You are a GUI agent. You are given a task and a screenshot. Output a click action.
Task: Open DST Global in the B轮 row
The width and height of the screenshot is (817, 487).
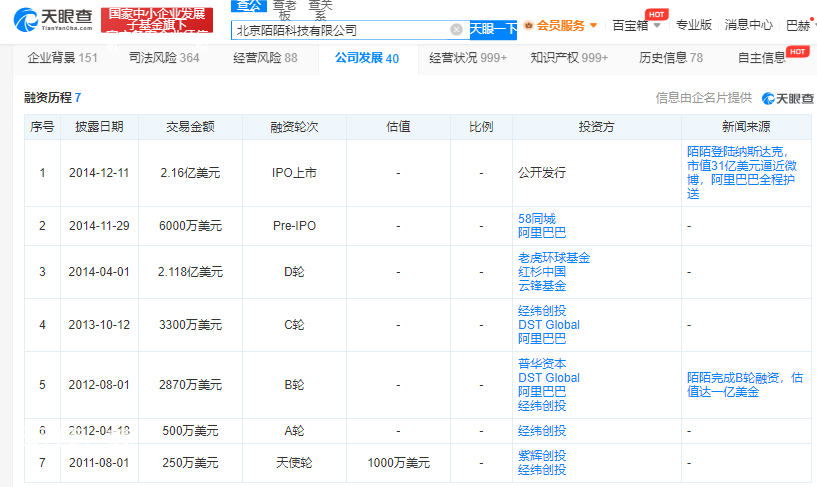pyautogui.click(x=549, y=378)
